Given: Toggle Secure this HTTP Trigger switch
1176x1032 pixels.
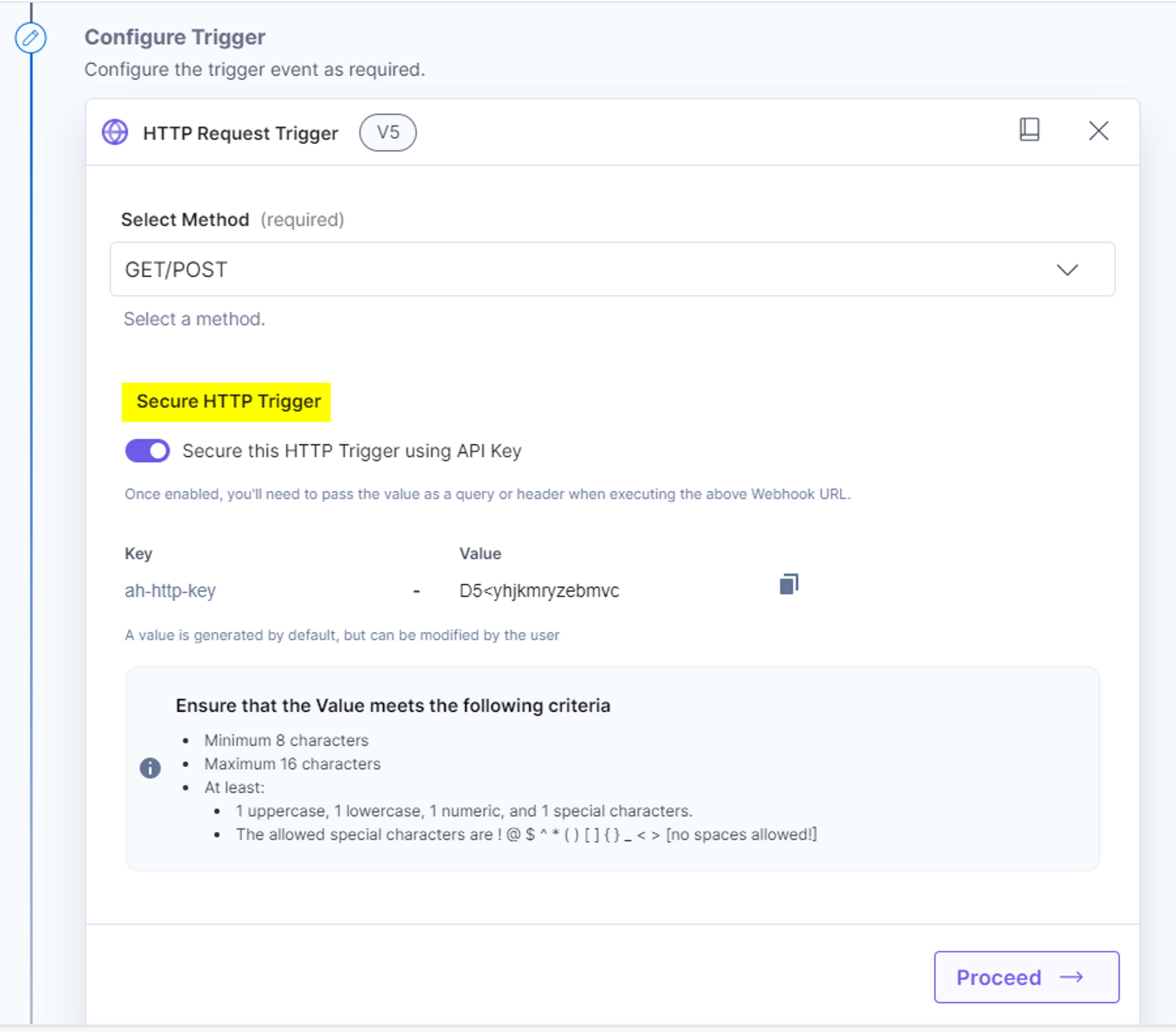Looking at the screenshot, I should (147, 450).
